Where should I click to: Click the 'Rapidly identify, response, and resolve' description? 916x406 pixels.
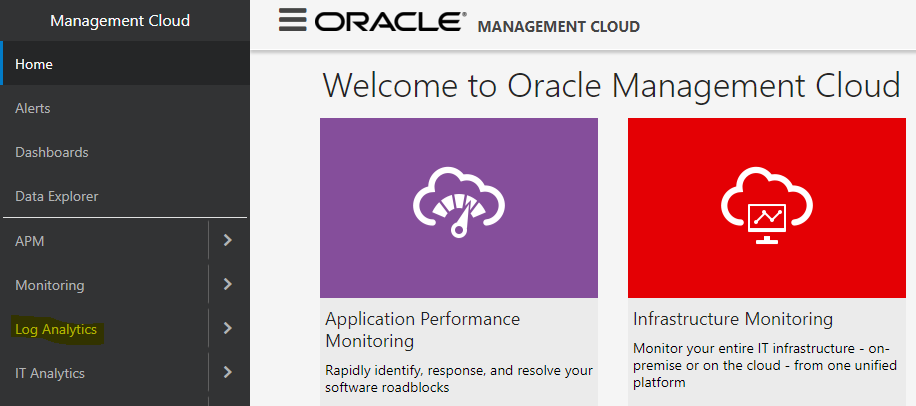click(x=459, y=379)
